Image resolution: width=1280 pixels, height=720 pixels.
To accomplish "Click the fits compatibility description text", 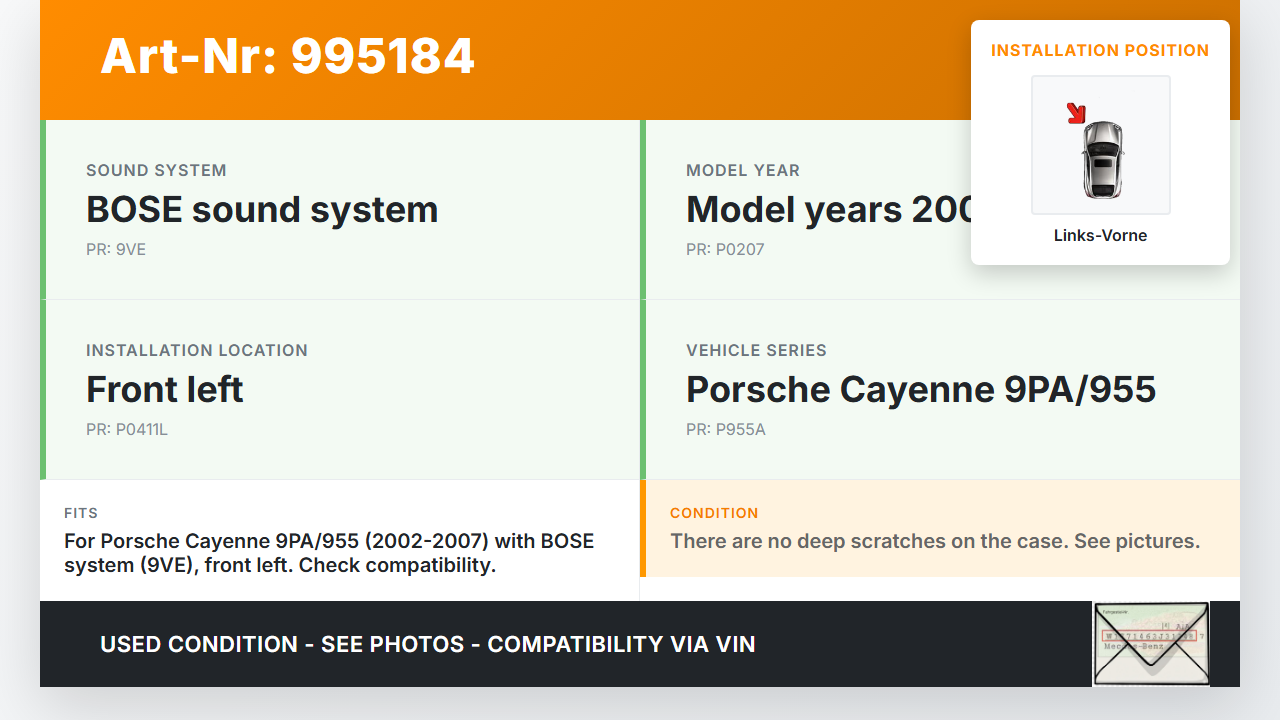I will tap(329, 553).
